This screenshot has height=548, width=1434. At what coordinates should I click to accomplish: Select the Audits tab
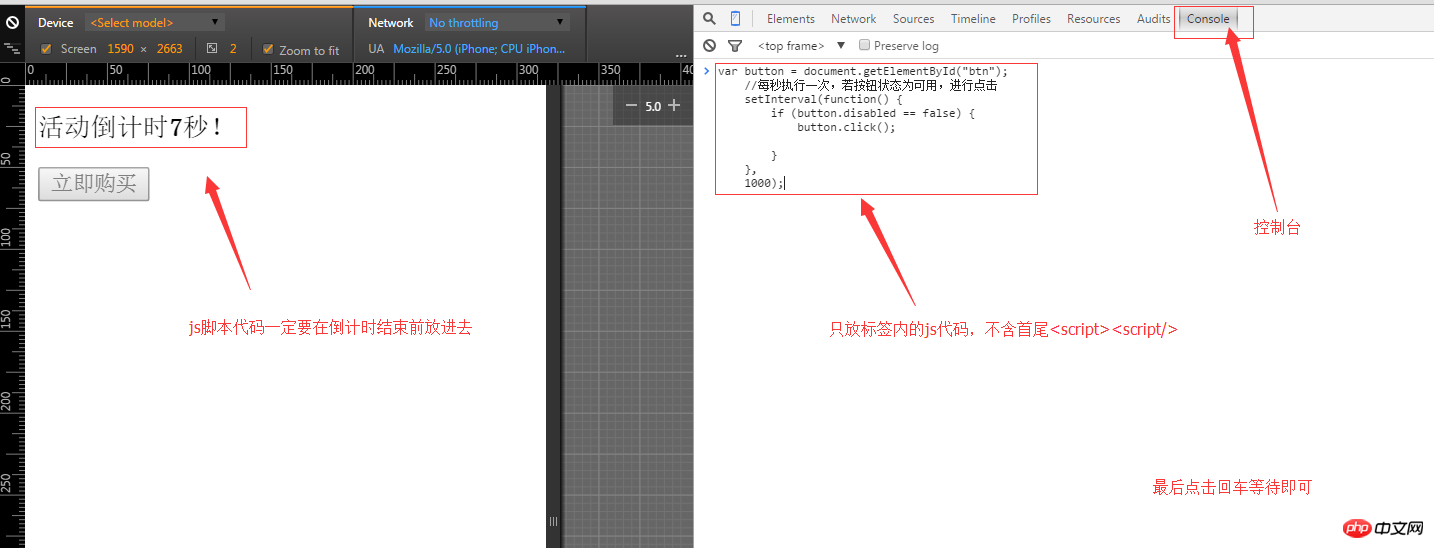[1153, 19]
